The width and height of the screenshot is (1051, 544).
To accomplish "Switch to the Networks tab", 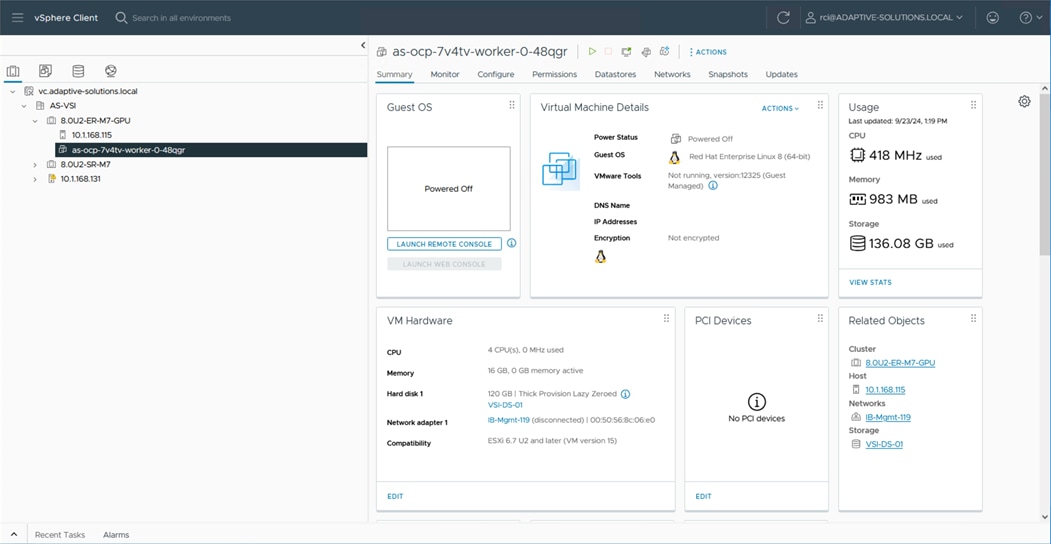I will tap(672, 74).
